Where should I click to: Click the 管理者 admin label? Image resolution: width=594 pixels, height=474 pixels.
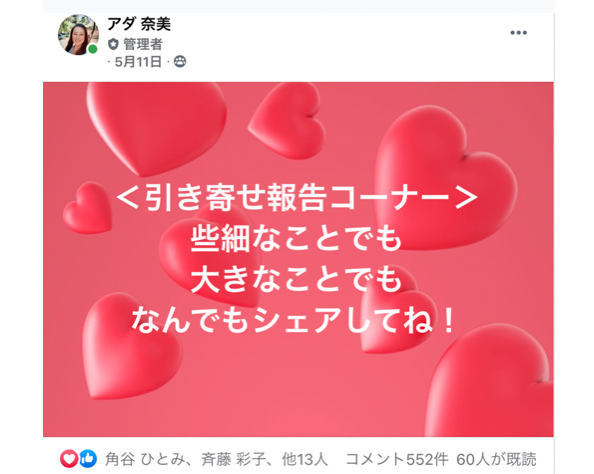click(x=143, y=44)
